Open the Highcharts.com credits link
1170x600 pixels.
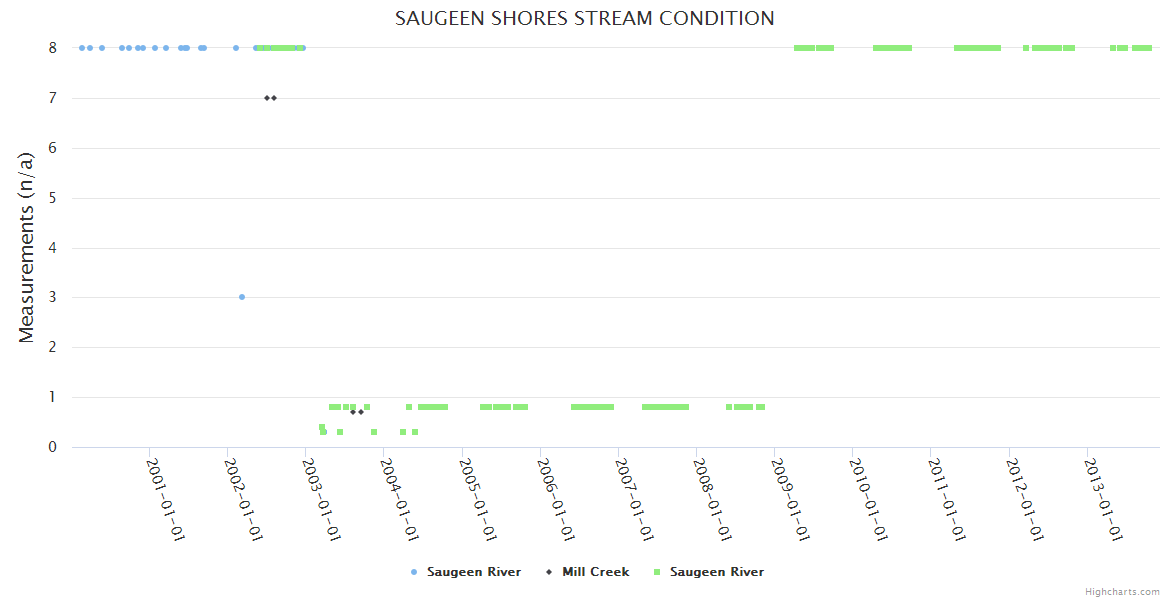pyautogui.click(x=1122, y=592)
